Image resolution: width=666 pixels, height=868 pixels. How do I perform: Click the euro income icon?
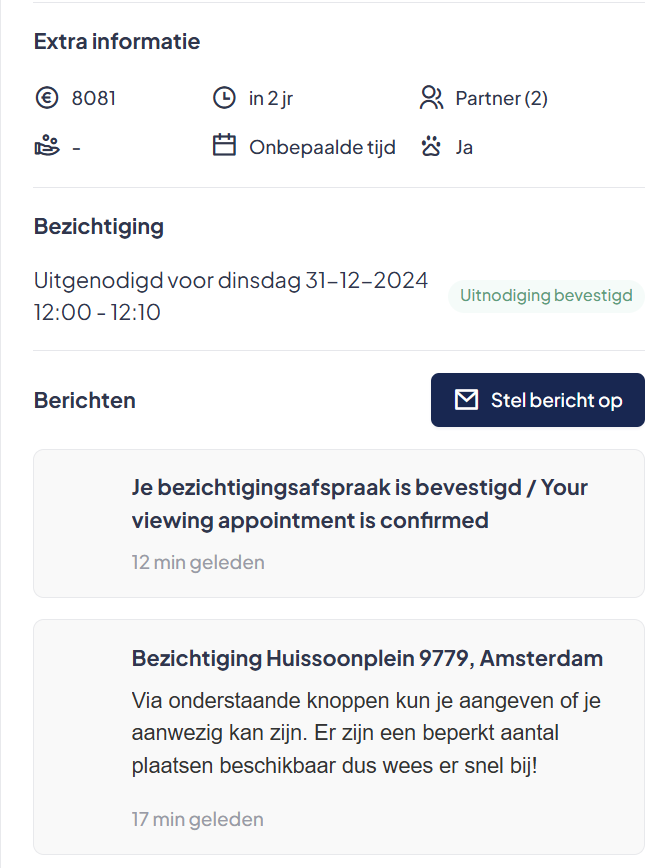coord(47,98)
